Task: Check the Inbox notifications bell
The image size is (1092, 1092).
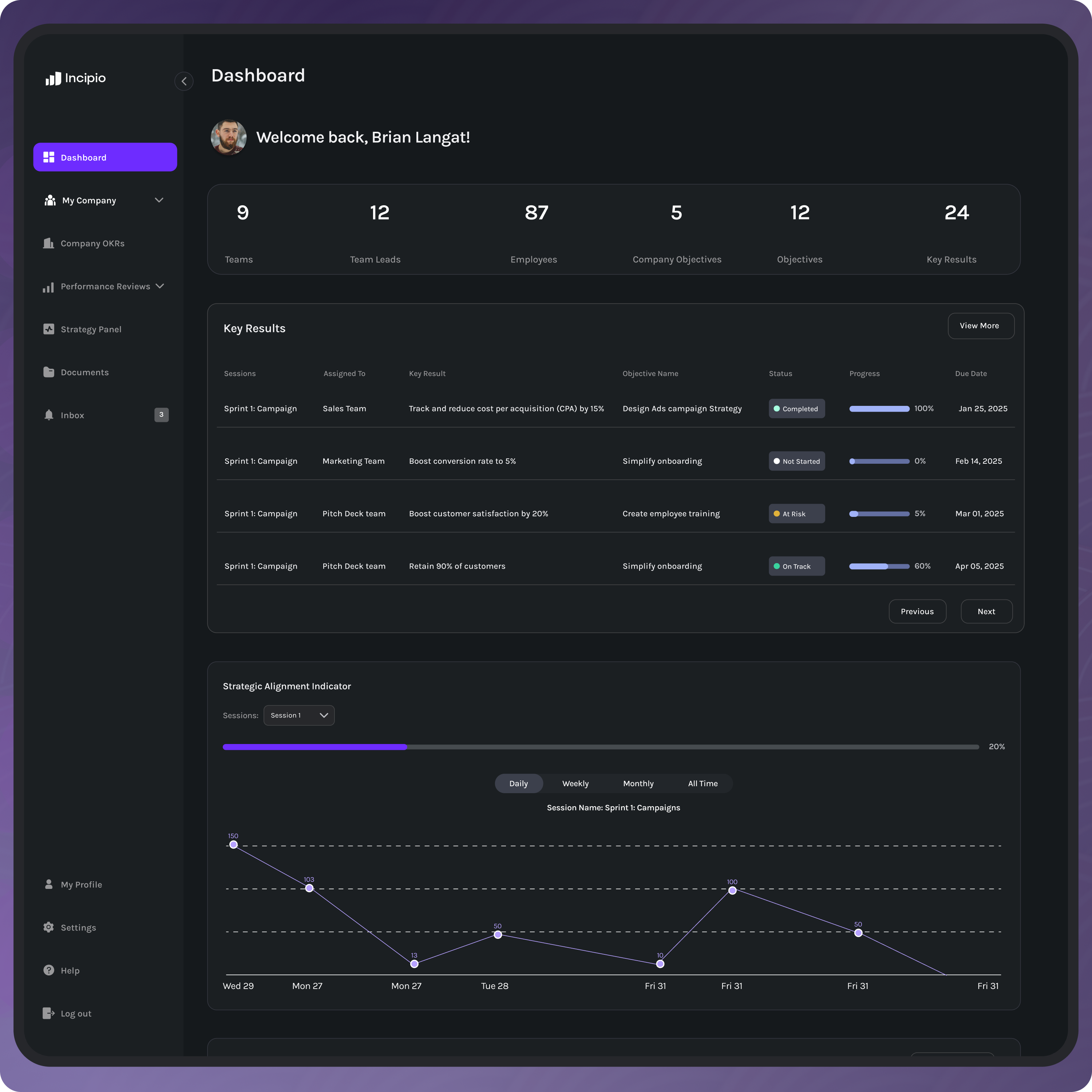Action: 49,415
